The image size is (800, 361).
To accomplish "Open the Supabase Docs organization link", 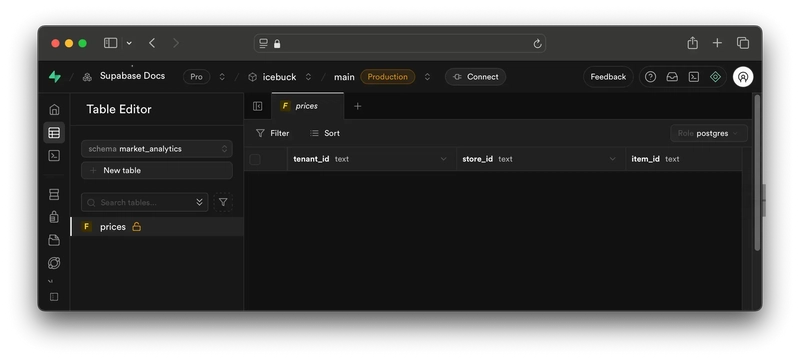I will [x=132, y=76].
